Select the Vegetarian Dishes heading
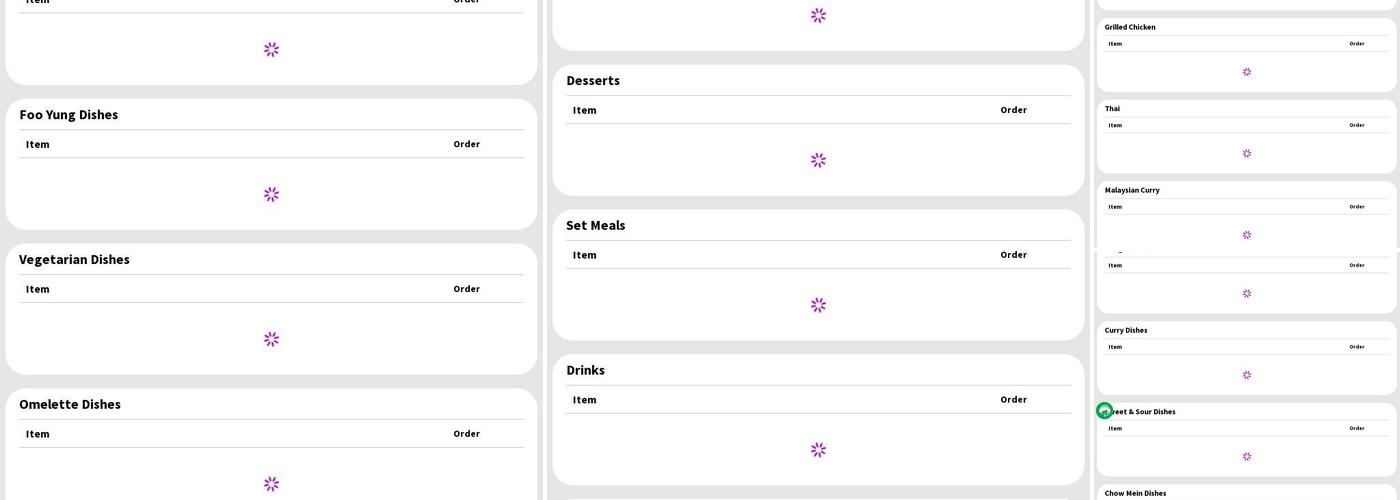The width and height of the screenshot is (1400, 500). coord(74,260)
